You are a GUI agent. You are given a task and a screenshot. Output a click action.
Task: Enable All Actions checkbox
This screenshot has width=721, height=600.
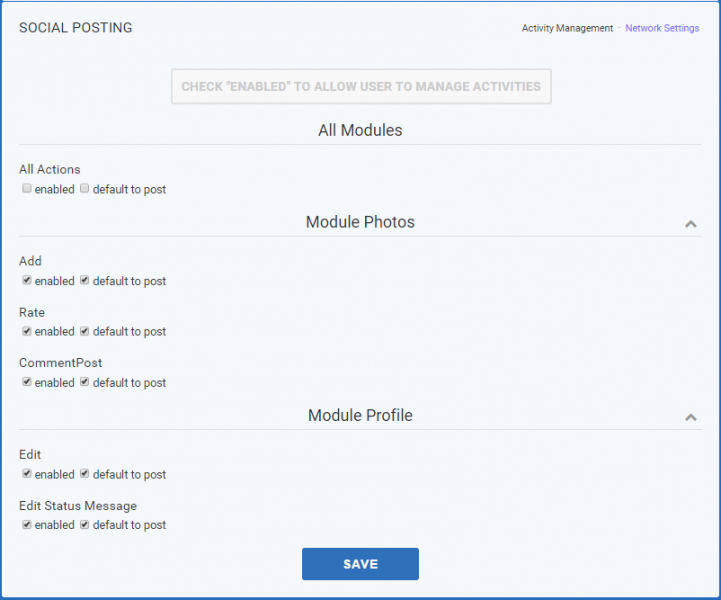click(x=27, y=188)
